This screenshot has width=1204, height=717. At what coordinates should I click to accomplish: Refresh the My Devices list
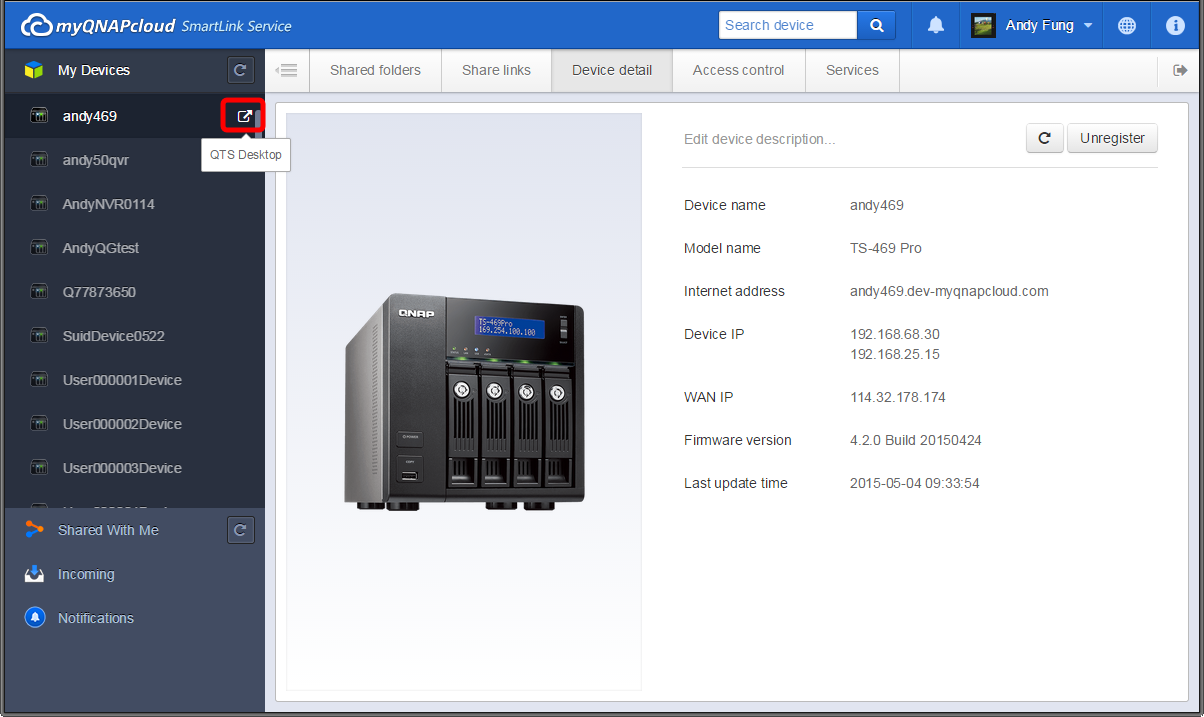click(240, 70)
